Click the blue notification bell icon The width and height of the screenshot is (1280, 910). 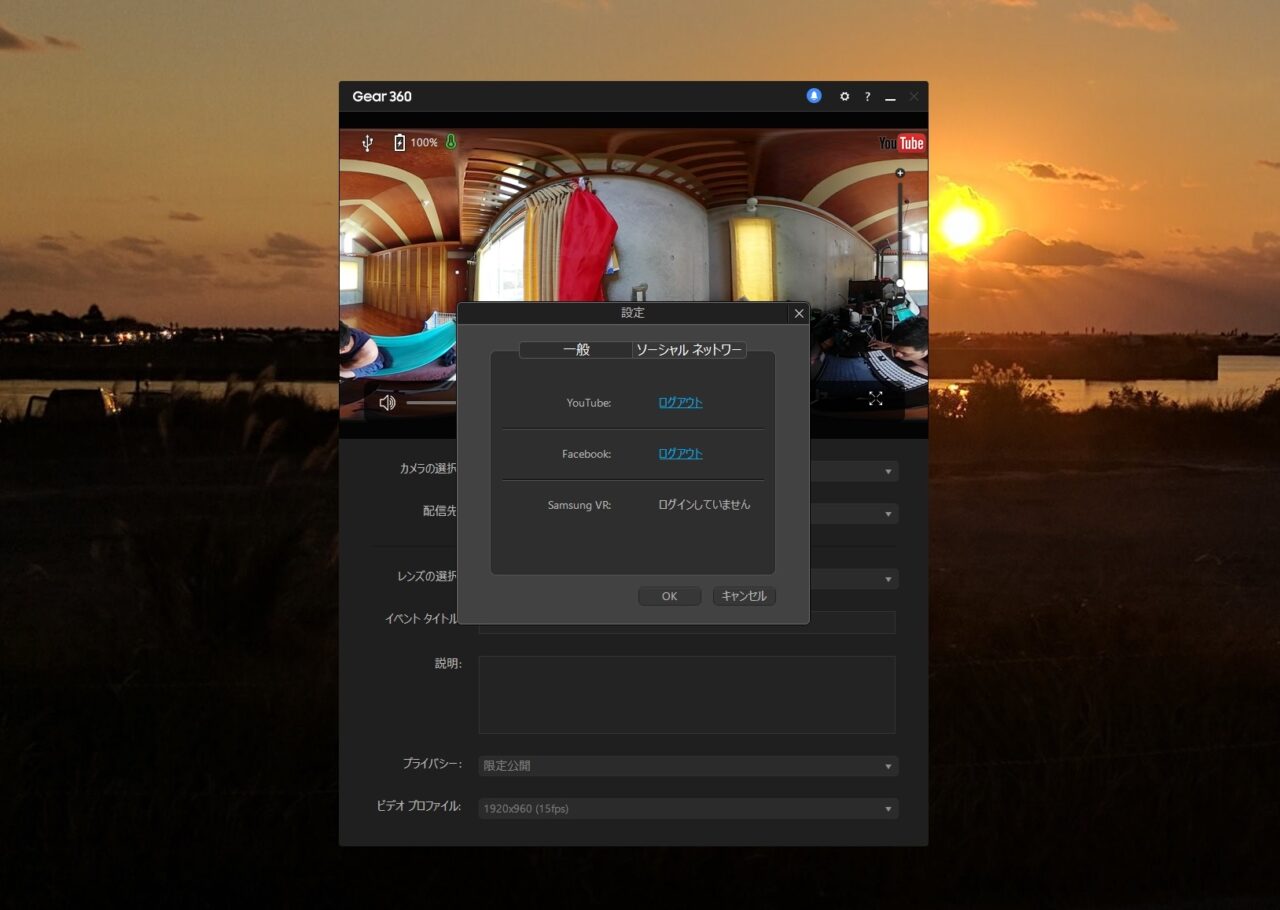814,96
